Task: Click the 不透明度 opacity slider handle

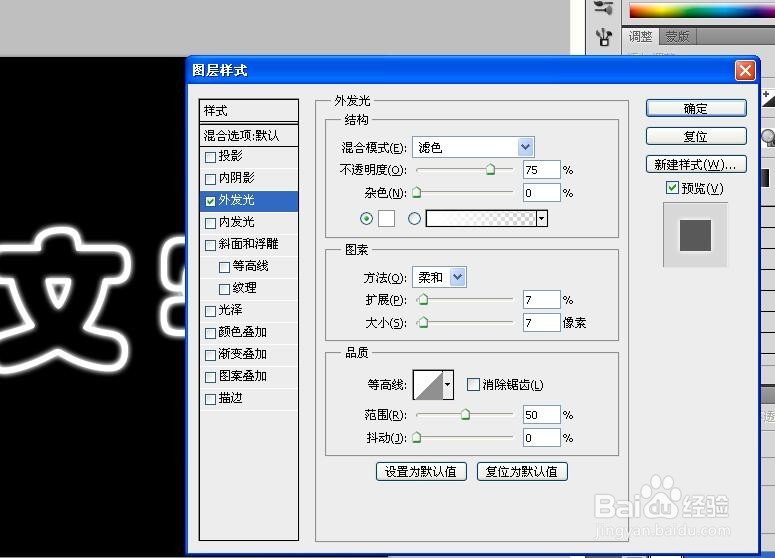Action: coord(490,170)
